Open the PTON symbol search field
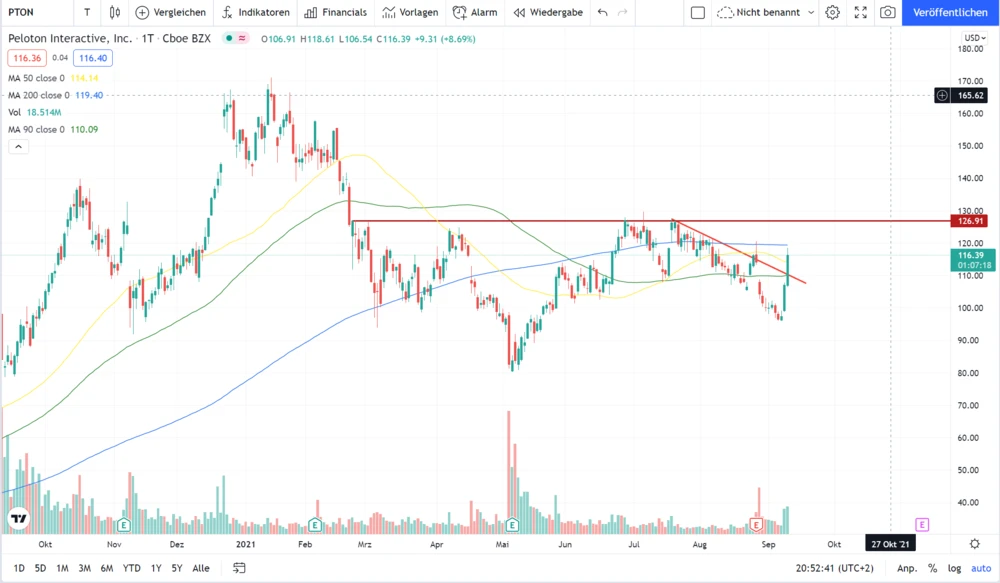The height and width of the screenshot is (583, 1000). tap(22, 12)
